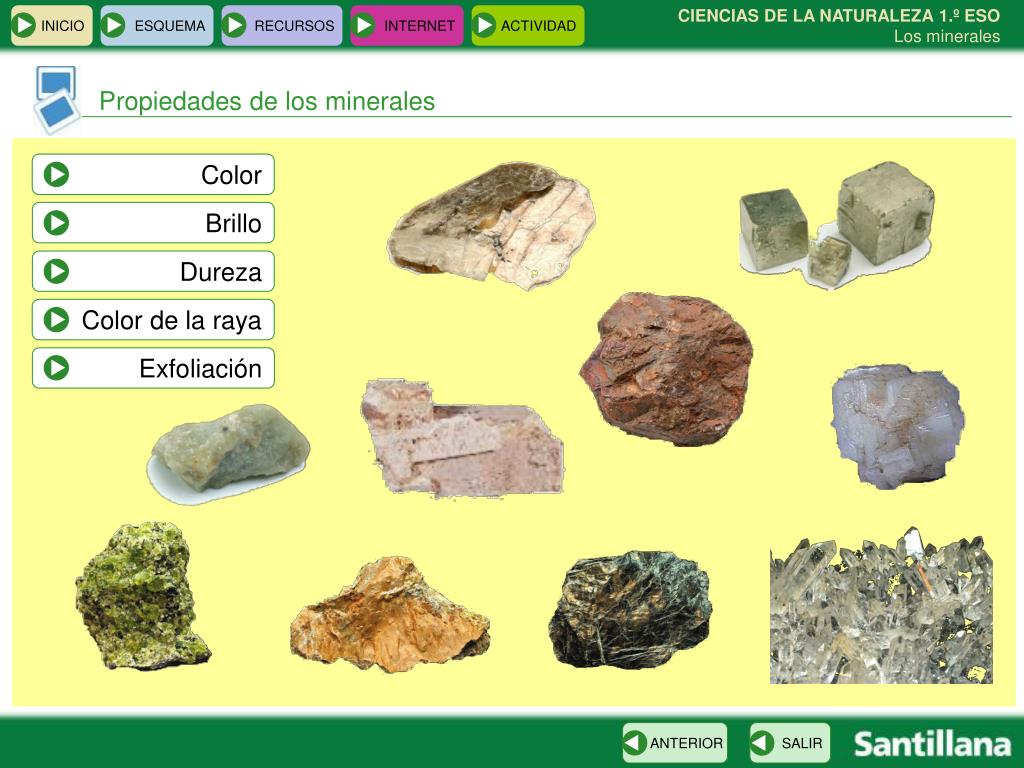Show the Color de la raya property
This screenshot has height=768, width=1024.
153,319
